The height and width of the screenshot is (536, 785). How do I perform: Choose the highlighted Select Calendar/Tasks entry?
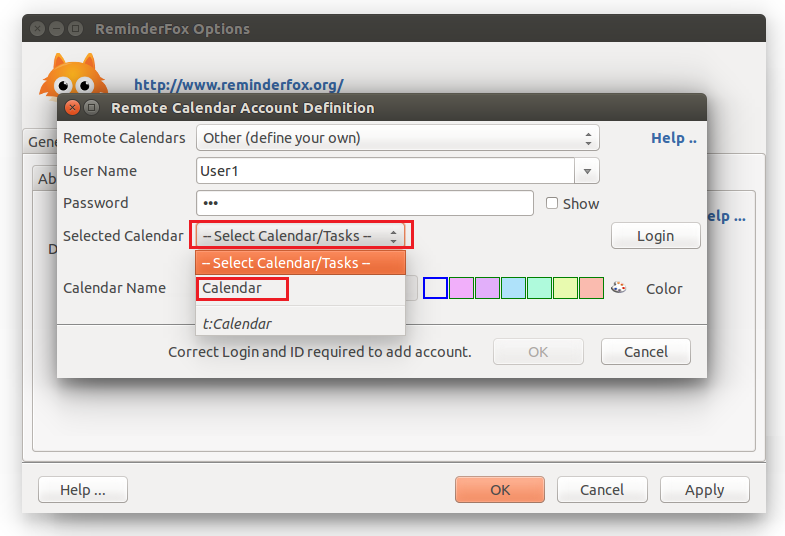click(x=300, y=263)
